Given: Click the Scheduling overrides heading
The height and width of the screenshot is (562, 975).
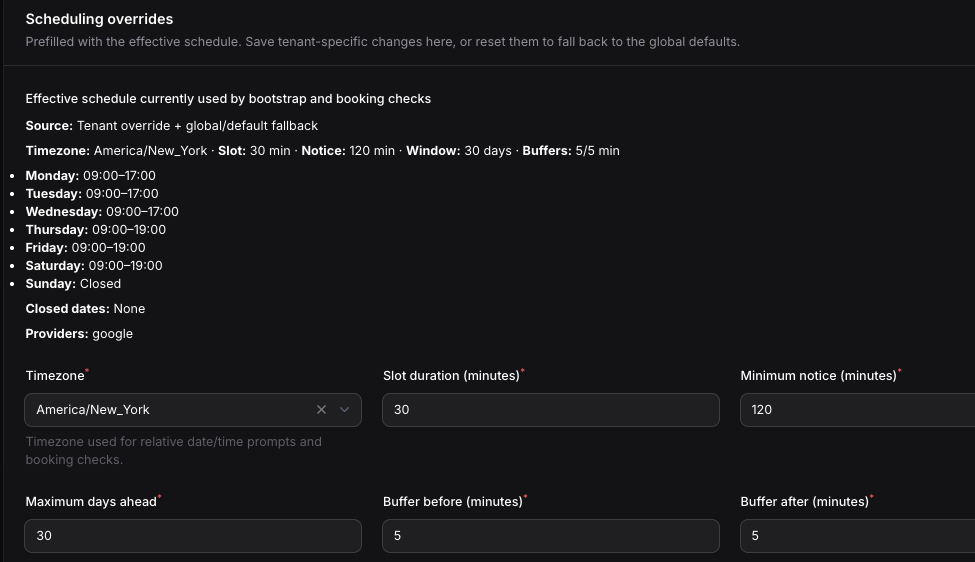Looking at the screenshot, I should [x=99, y=19].
